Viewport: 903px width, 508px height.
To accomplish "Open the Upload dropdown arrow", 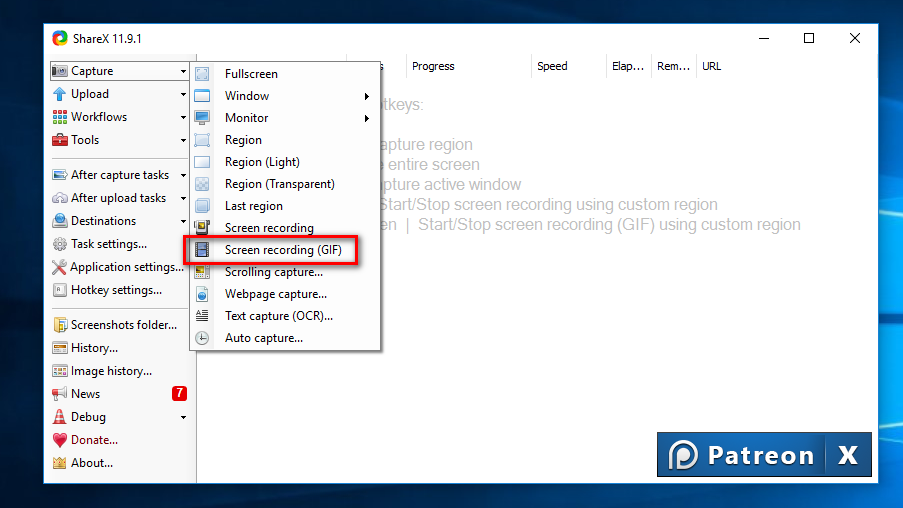I will 183,94.
